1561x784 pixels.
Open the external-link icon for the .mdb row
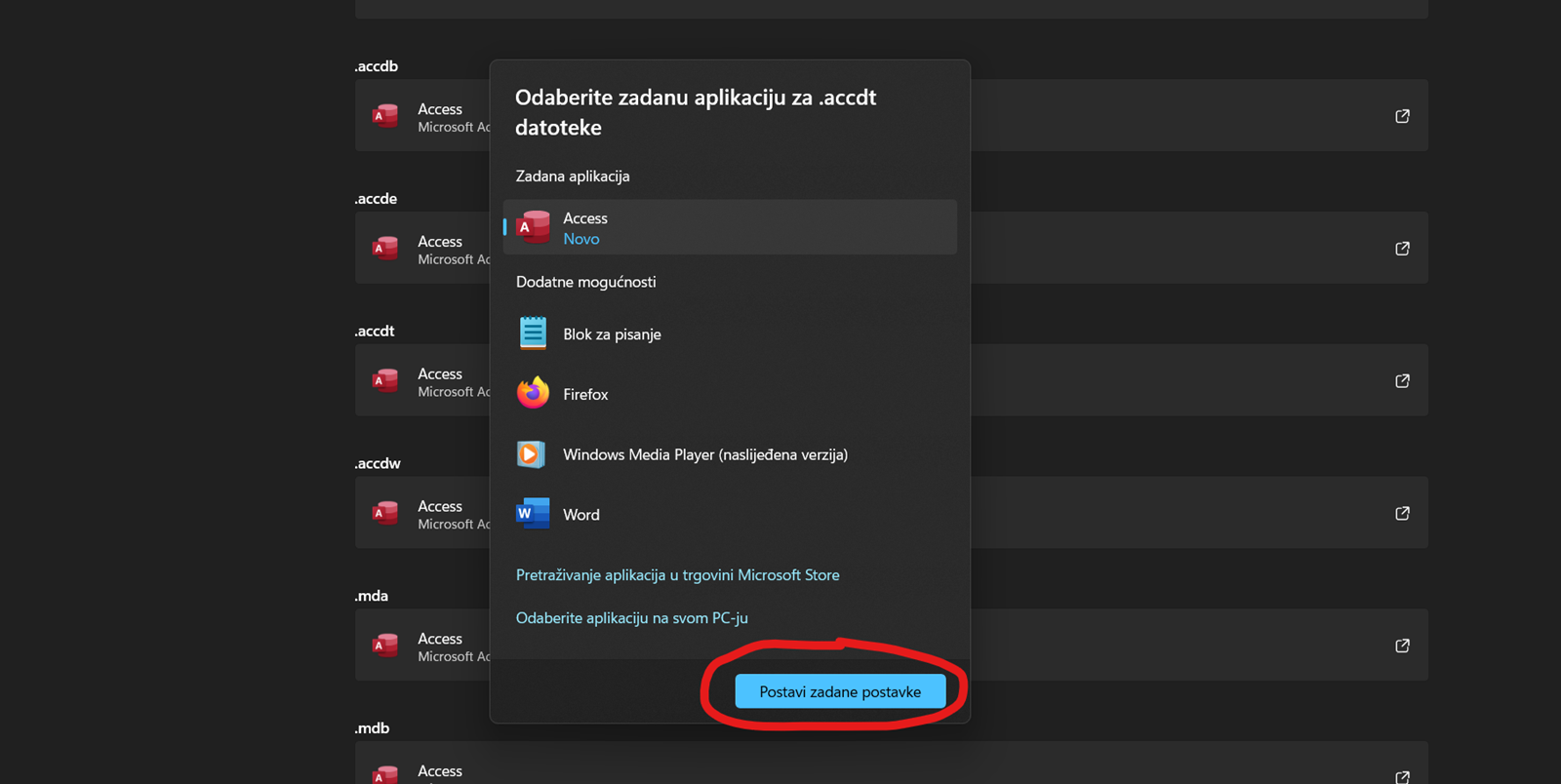click(1402, 777)
